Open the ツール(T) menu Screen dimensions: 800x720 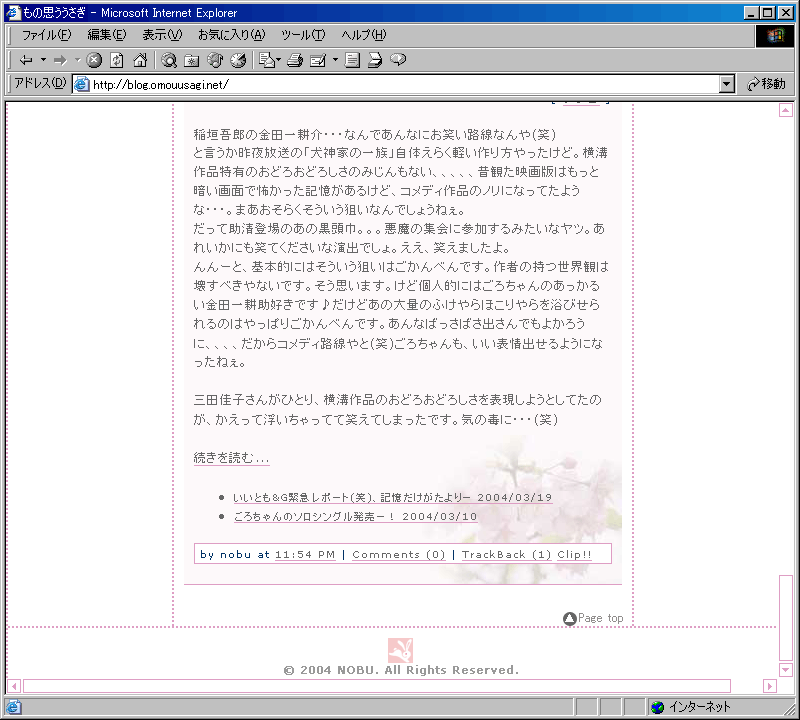[x=303, y=35]
